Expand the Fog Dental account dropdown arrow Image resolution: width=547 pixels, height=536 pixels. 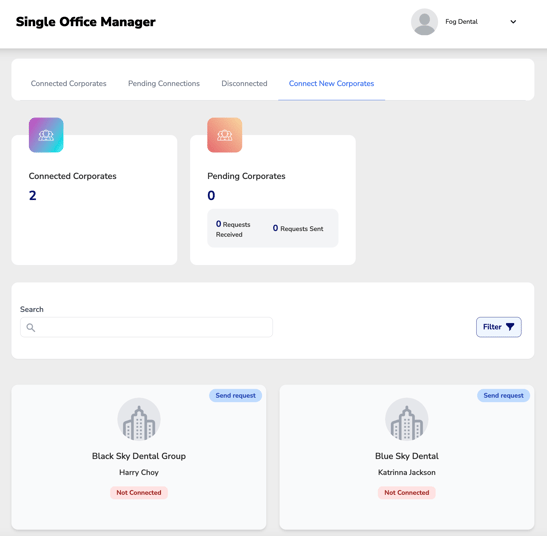(513, 22)
